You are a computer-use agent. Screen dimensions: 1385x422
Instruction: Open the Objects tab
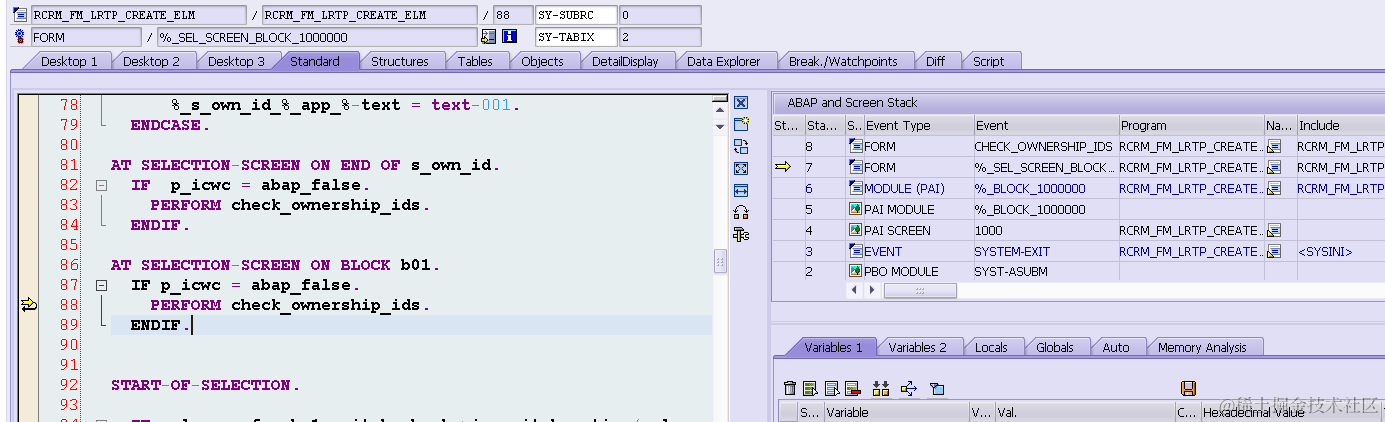point(542,61)
